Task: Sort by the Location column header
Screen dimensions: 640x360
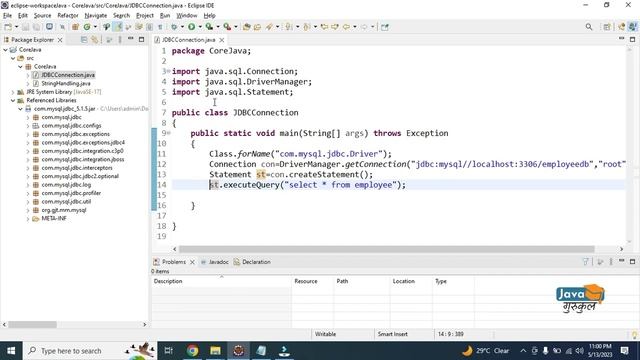Action: point(411,281)
